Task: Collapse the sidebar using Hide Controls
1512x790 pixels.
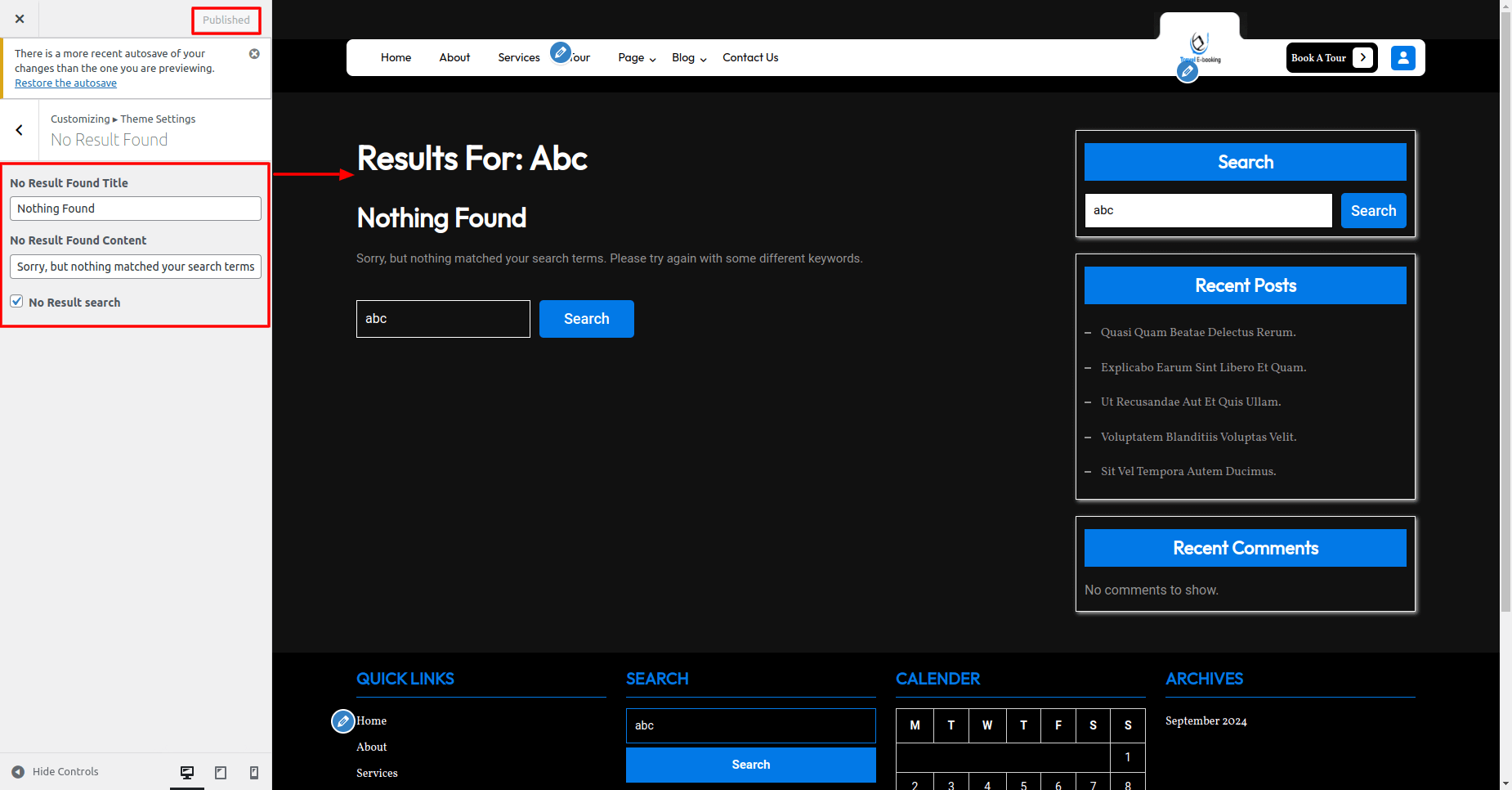Action: click(56, 772)
